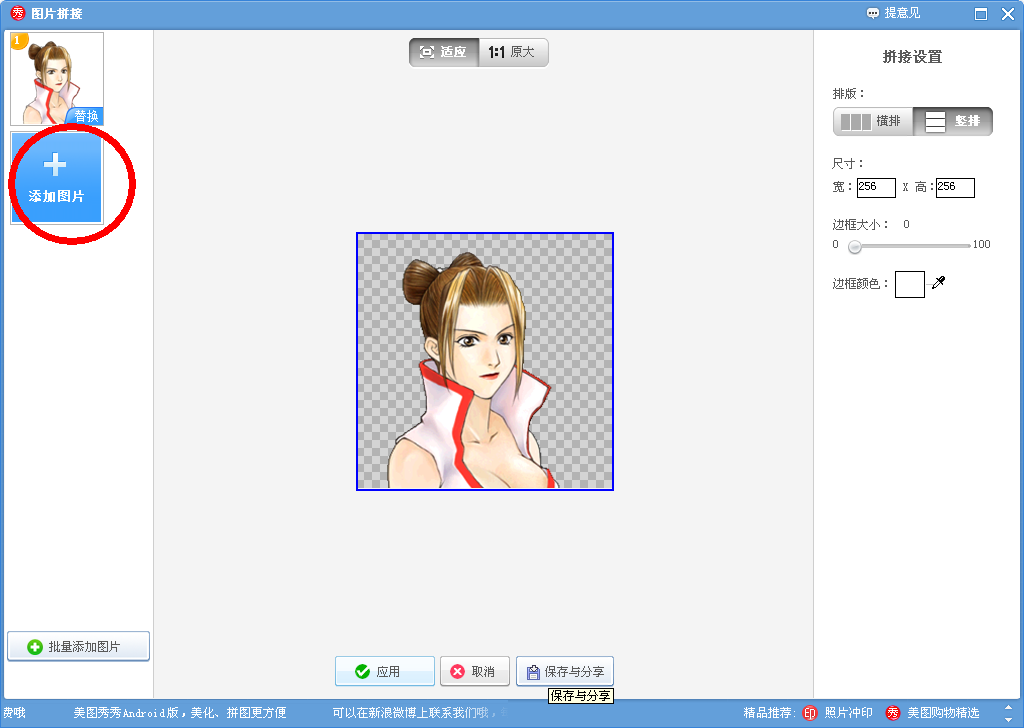Click the 提意见 feedback speech-bubble icon
Image resolution: width=1024 pixels, height=728 pixels.
pos(872,13)
